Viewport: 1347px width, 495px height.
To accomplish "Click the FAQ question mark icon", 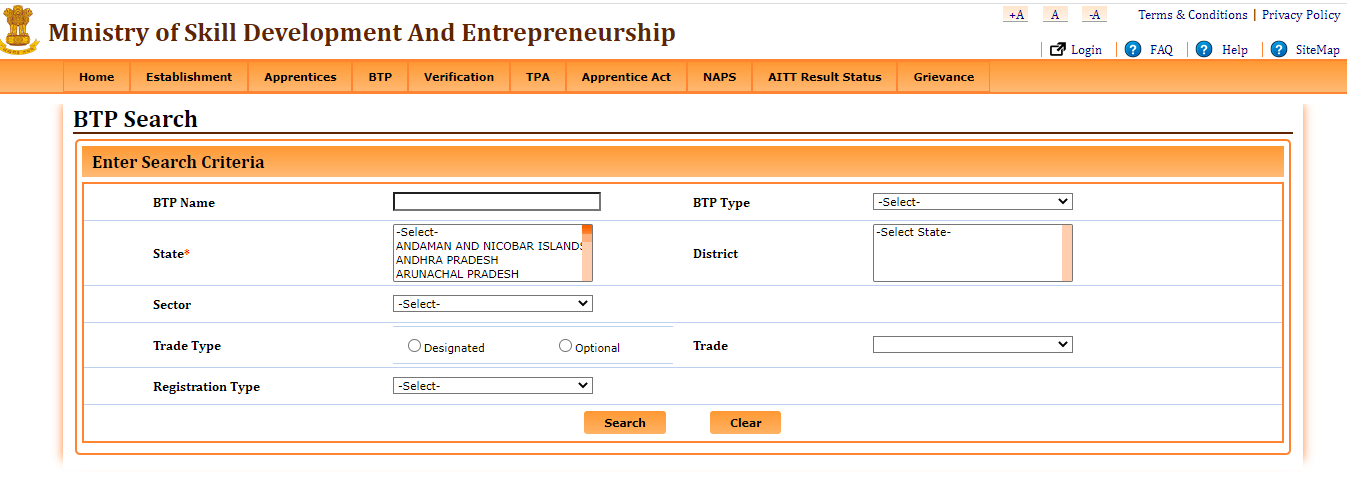I will click(x=1133, y=49).
